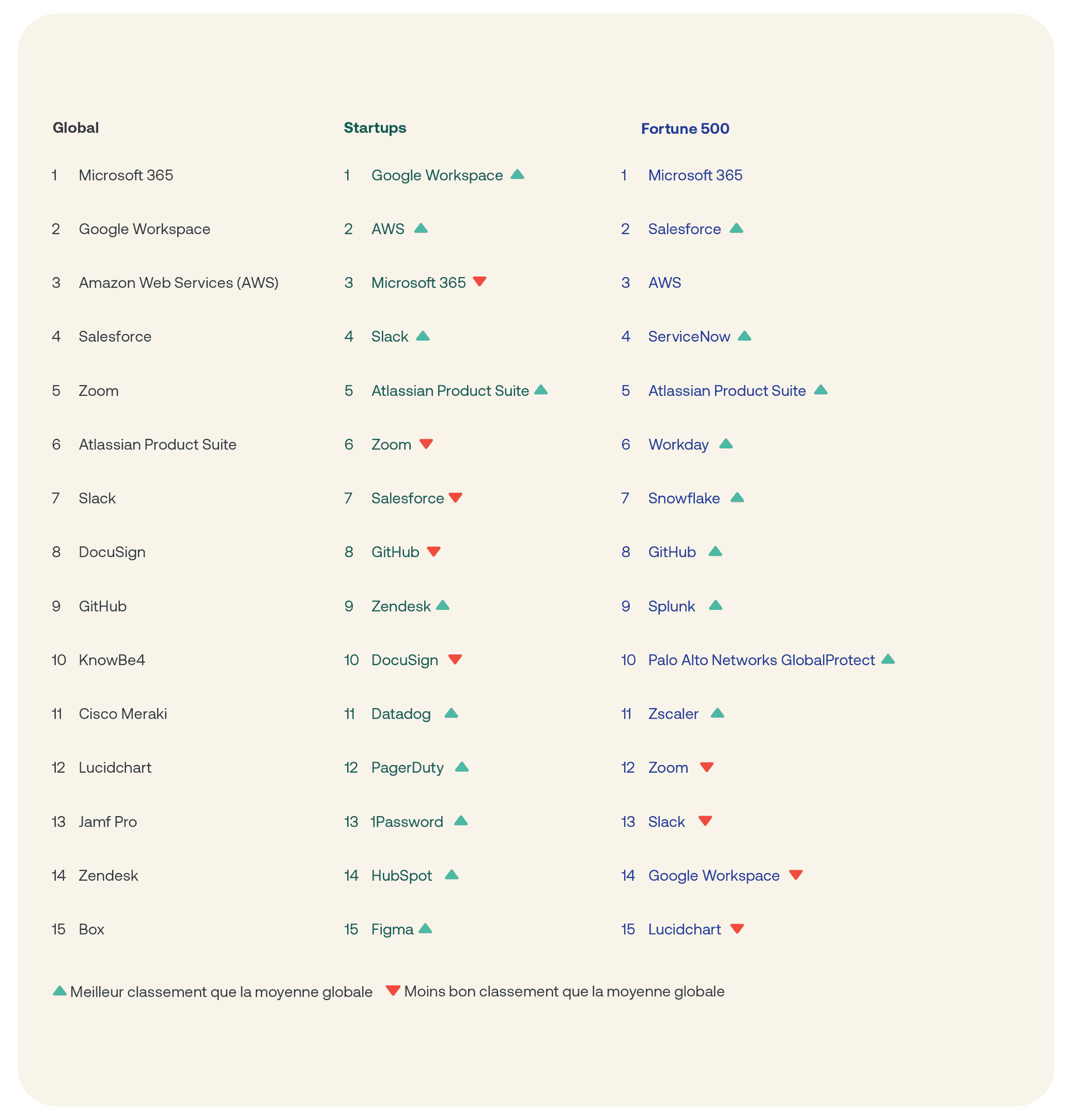Viewport: 1070px width, 1120px height.
Task: Click the Startups column heading
Action: pyautogui.click(x=374, y=127)
